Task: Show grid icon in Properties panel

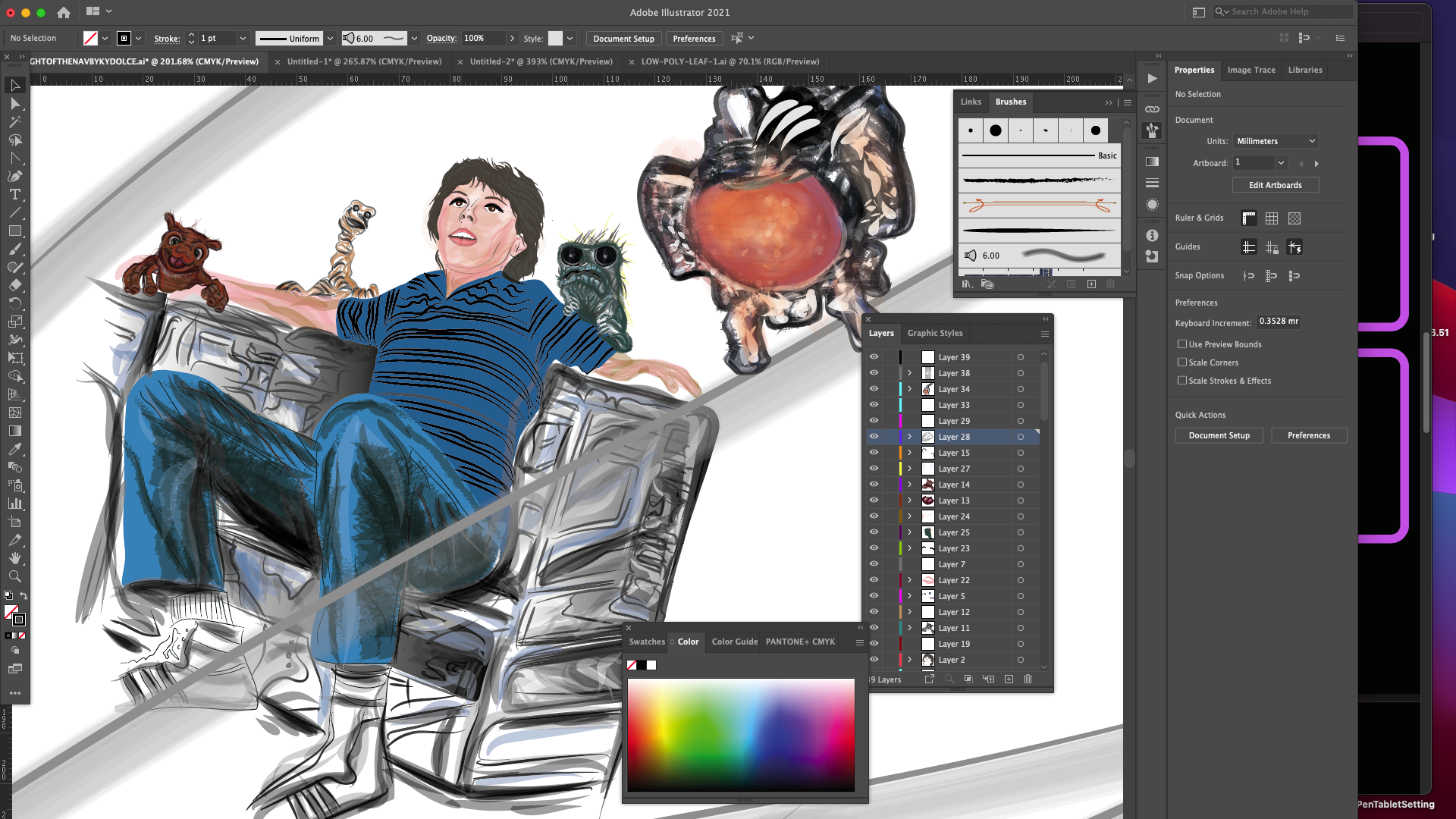Action: [1272, 218]
